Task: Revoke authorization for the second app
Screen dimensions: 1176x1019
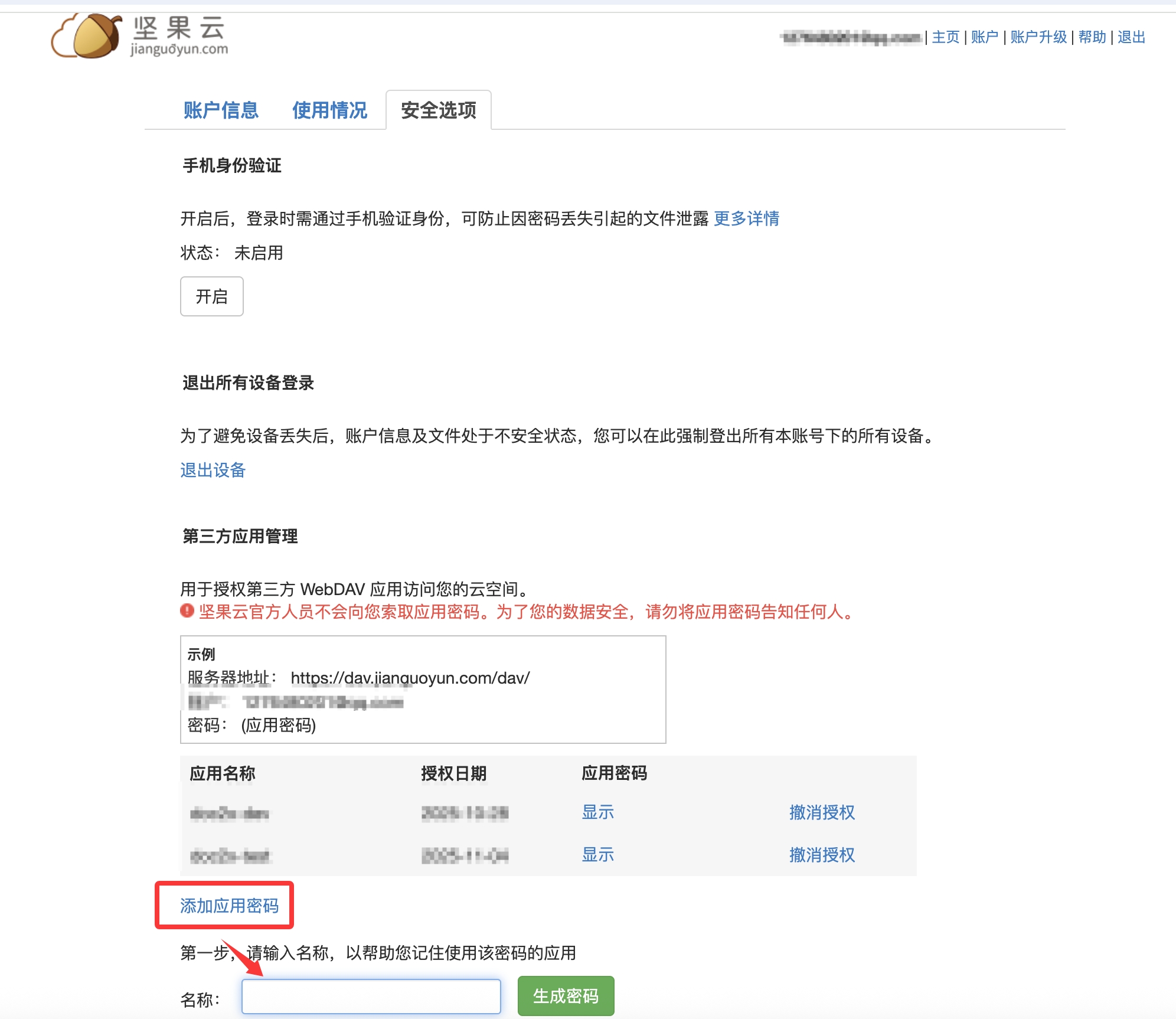Action: click(x=822, y=855)
